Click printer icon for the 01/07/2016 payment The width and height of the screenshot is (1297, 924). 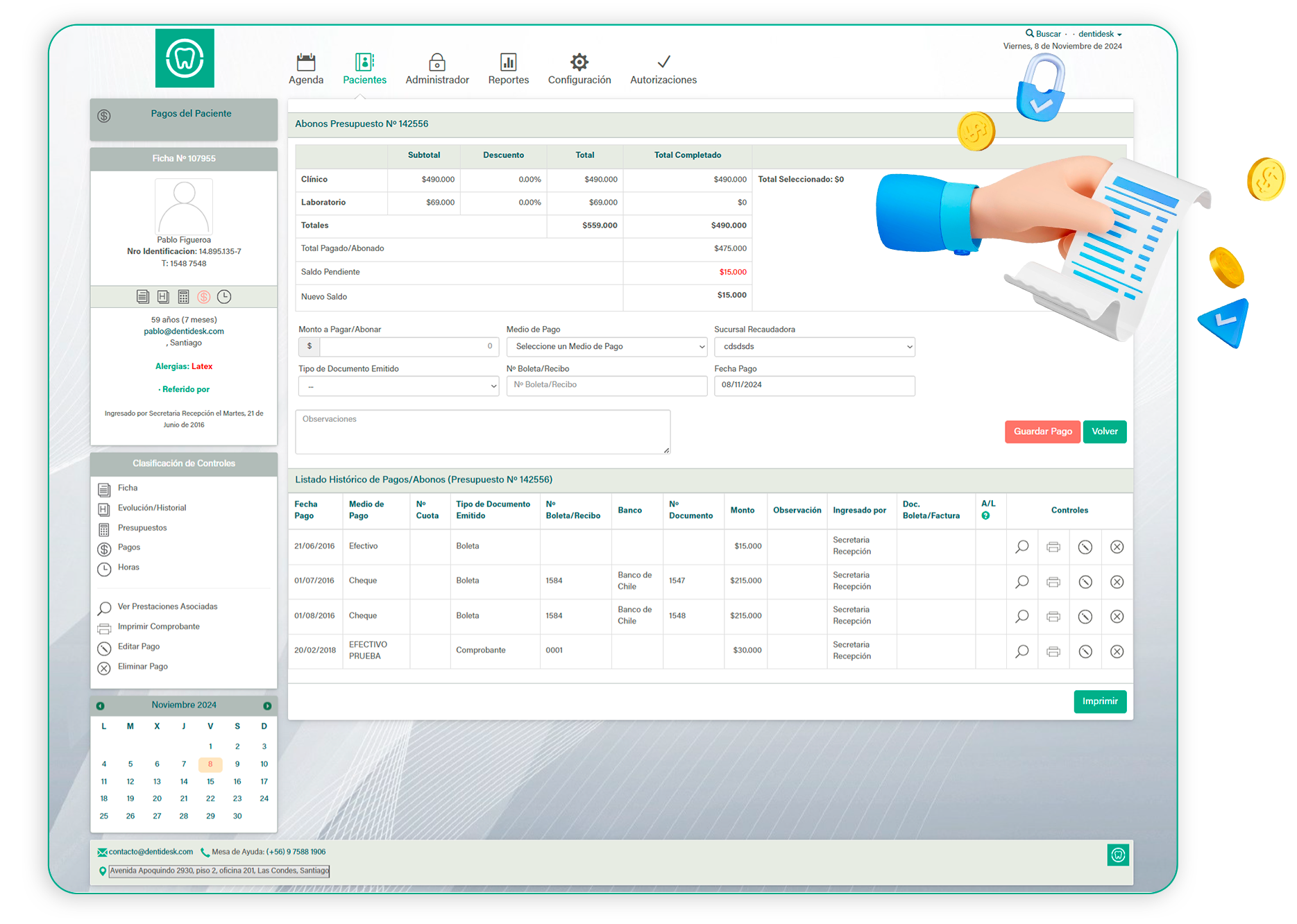(x=1053, y=582)
